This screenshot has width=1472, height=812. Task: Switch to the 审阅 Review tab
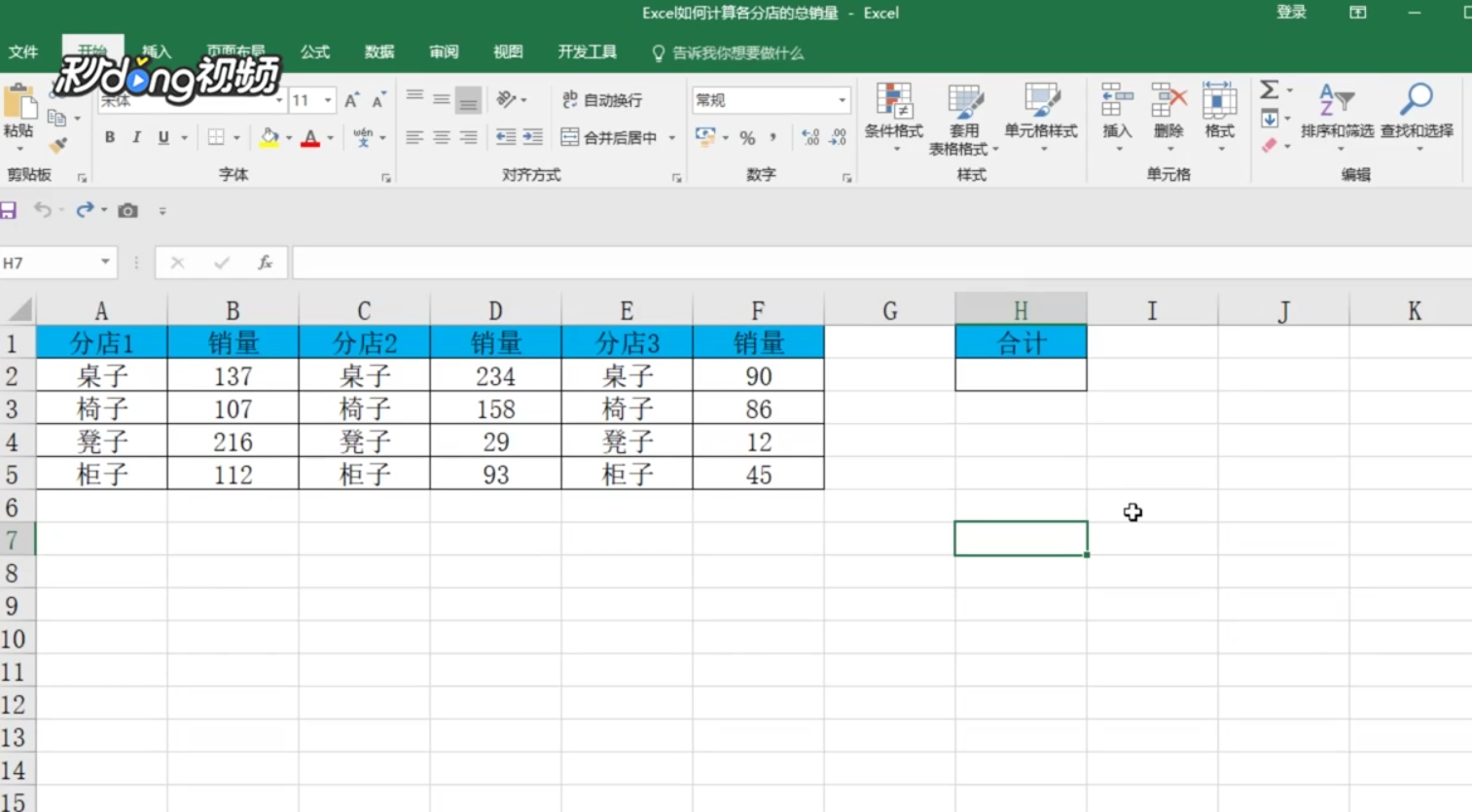click(444, 52)
